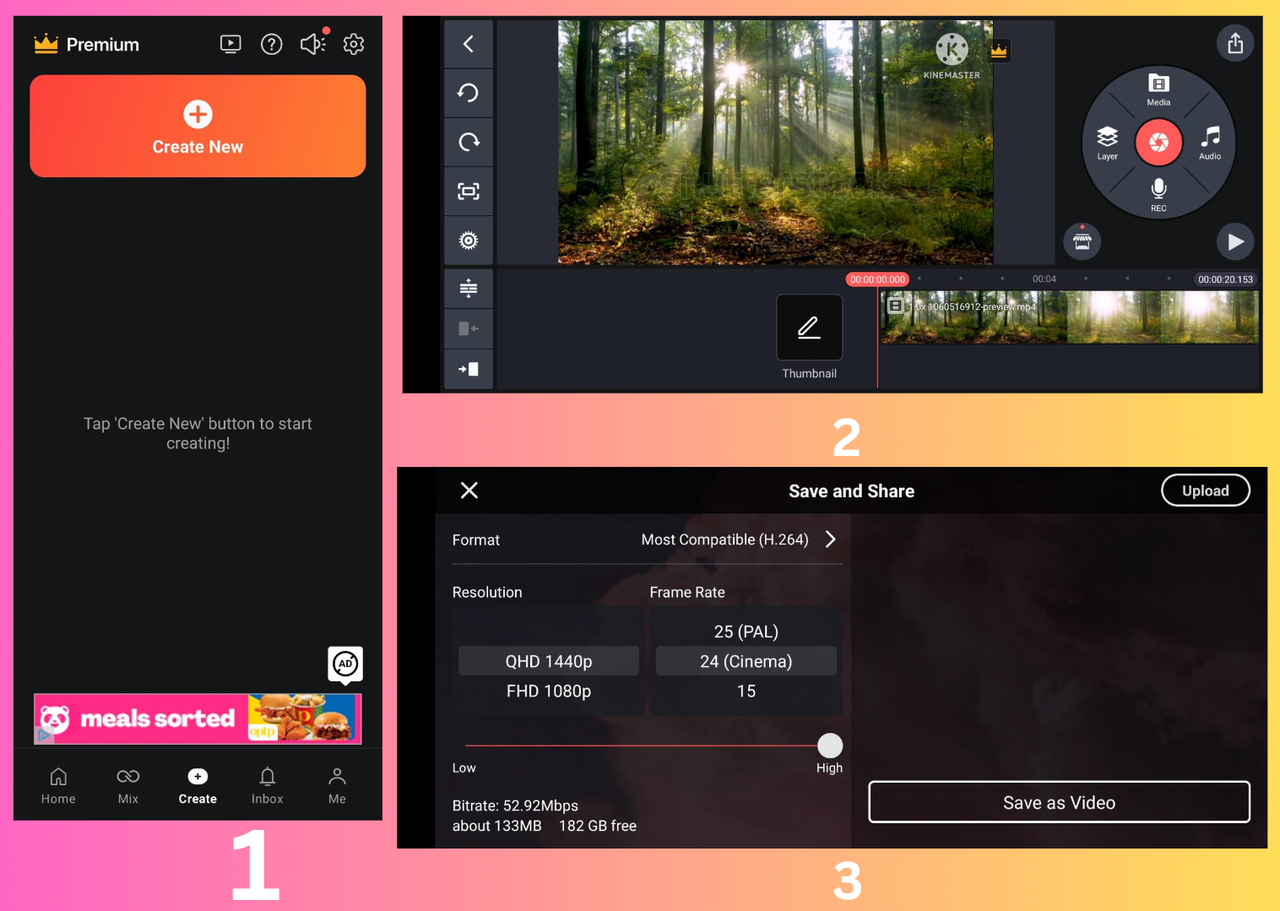Redo the last undone action

click(468, 142)
